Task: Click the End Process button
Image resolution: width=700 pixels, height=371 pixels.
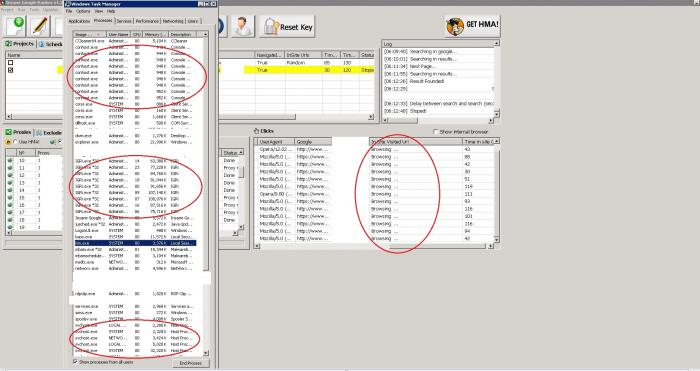Action: point(191,363)
